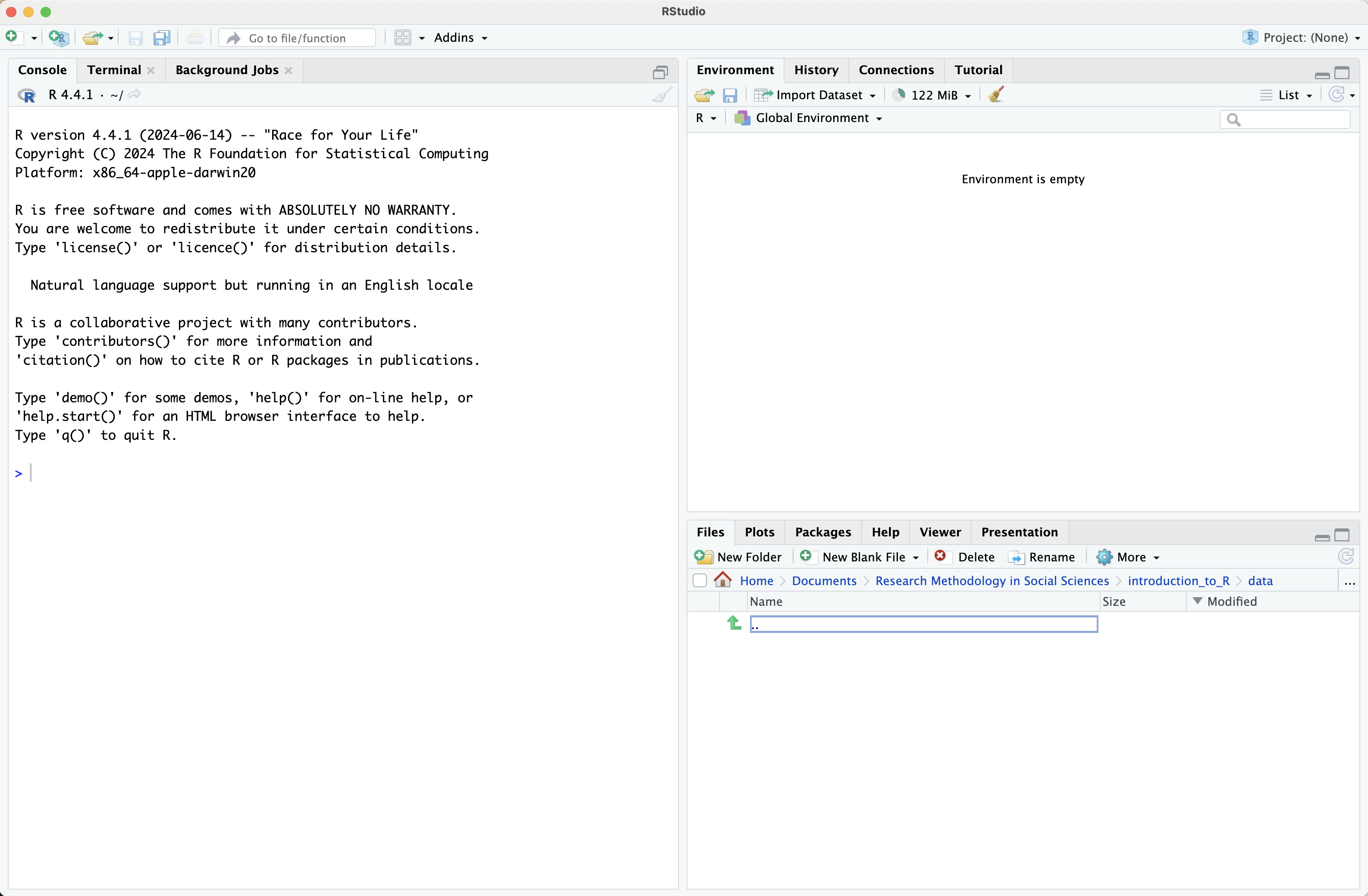The width and height of the screenshot is (1368, 896).
Task: Click the Save workspace disk icon
Action: (x=729, y=95)
